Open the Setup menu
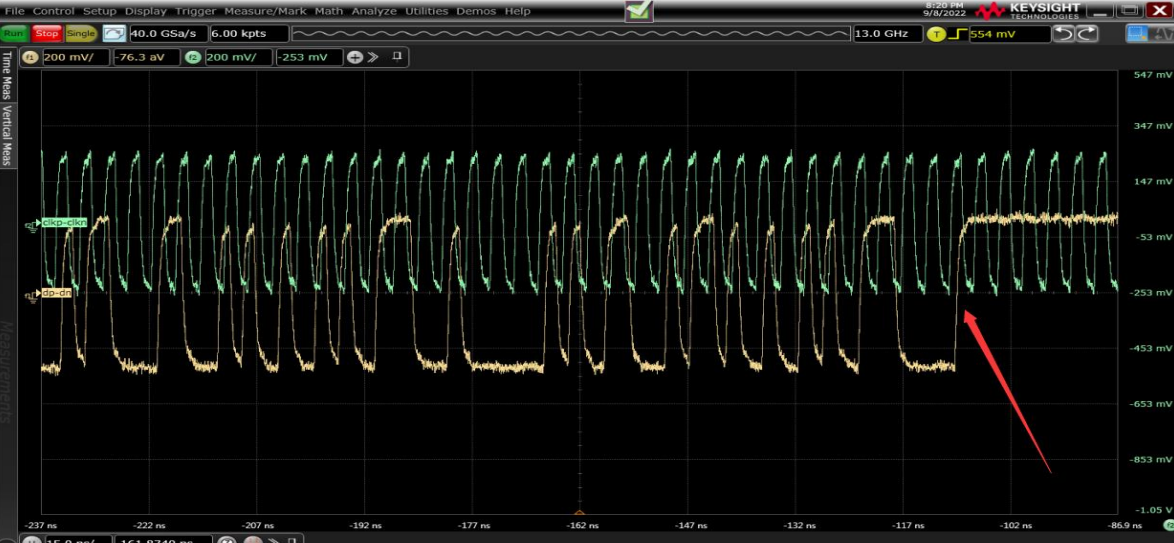 (x=100, y=11)
